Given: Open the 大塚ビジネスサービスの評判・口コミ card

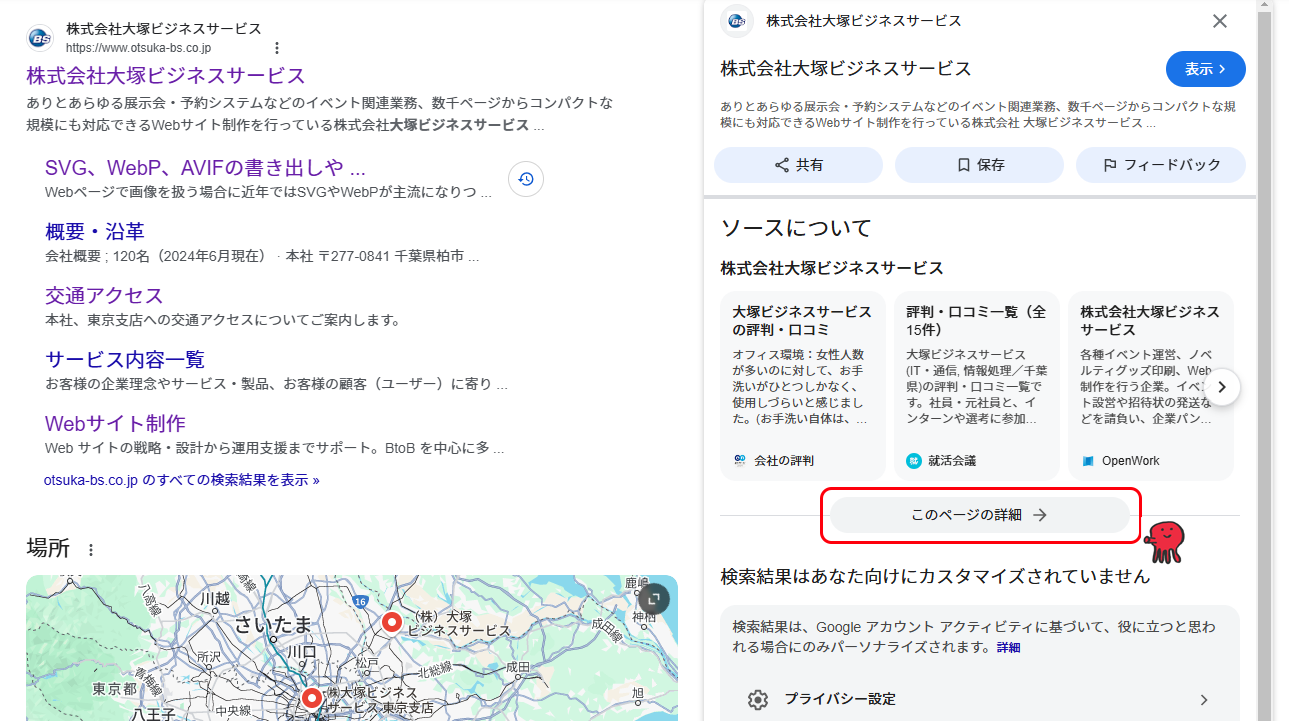Looking at the screenshot, I should pyautogui.click(x=803, y=386).
